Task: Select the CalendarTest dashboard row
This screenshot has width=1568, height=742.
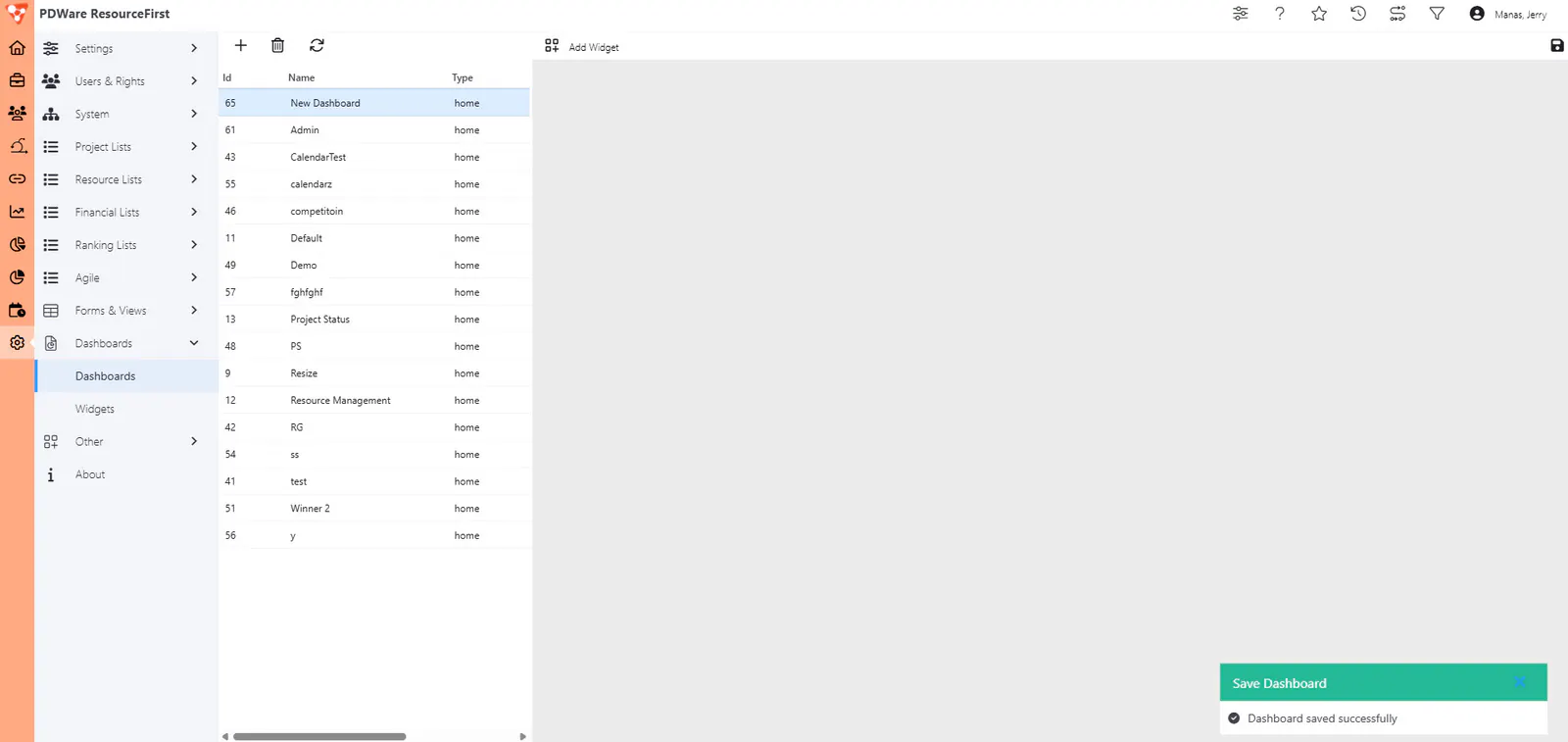Action: [374, 157]
